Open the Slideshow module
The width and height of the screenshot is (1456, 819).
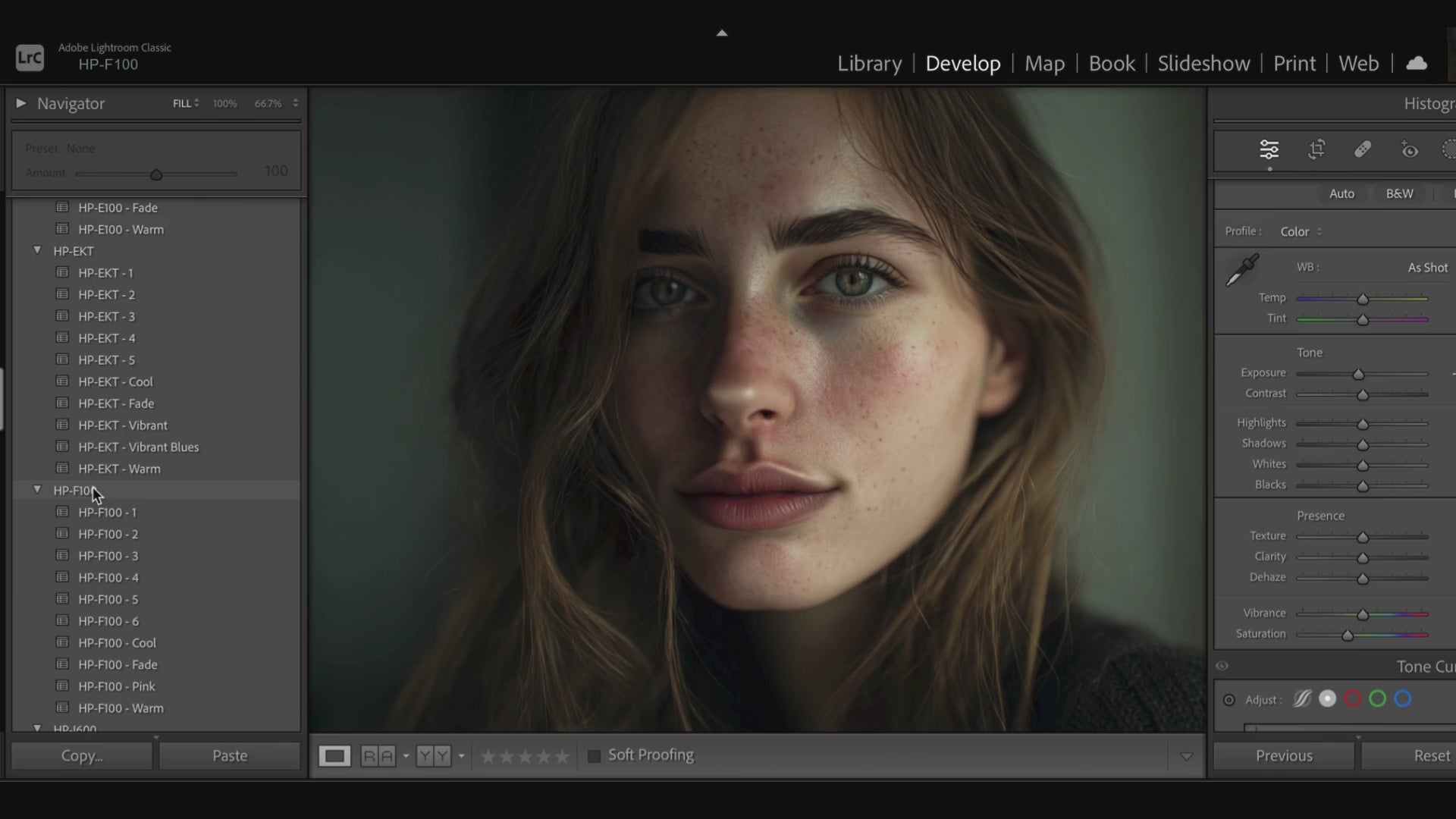click(1203, 64)
